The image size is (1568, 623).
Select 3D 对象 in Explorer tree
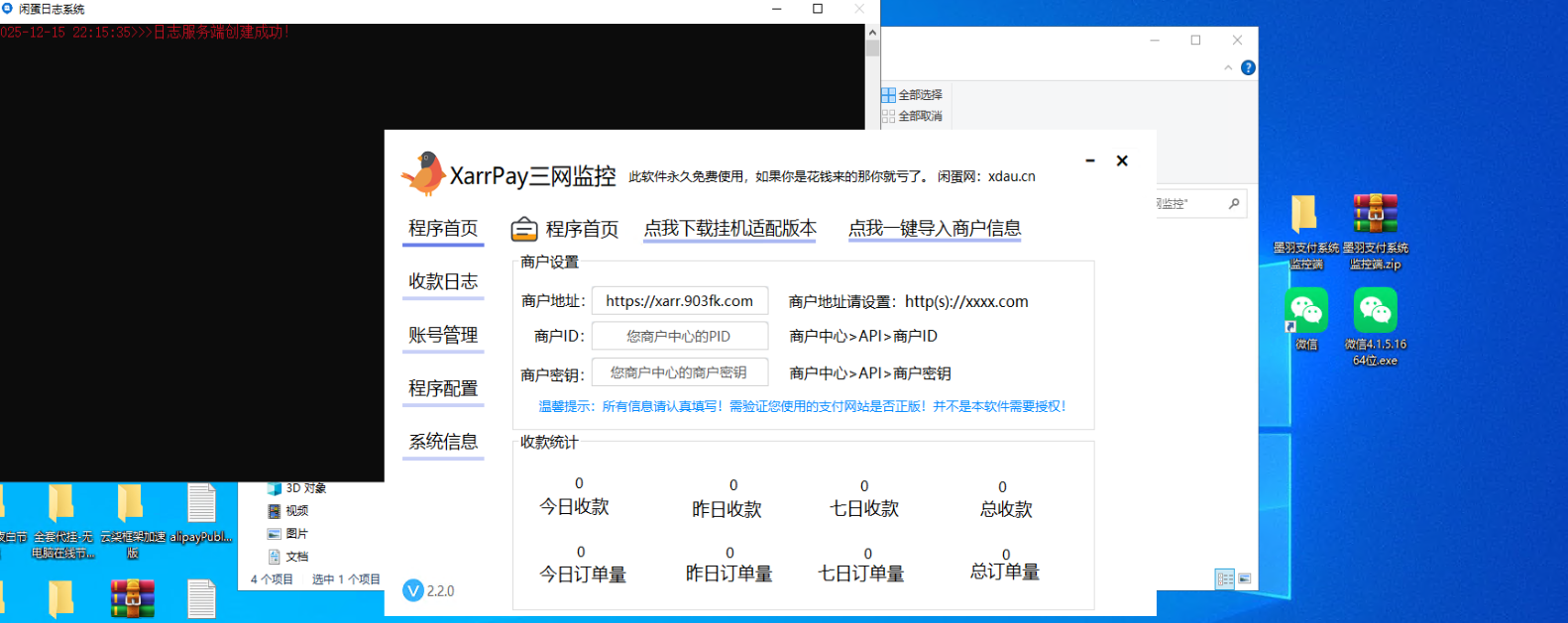pyautogui.click(x=296, y=488)
